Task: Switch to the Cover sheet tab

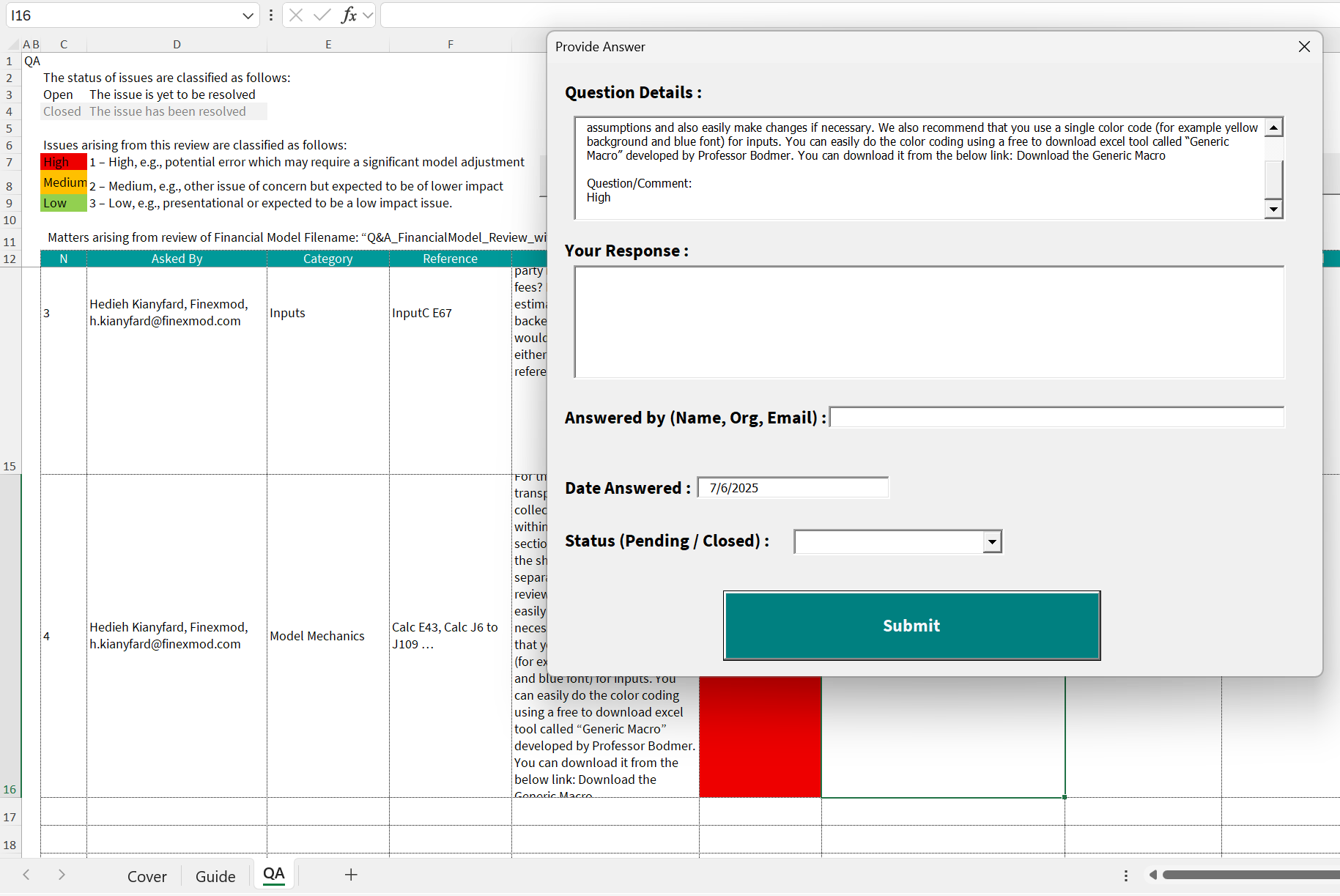Action: click(x=147, y=876)
